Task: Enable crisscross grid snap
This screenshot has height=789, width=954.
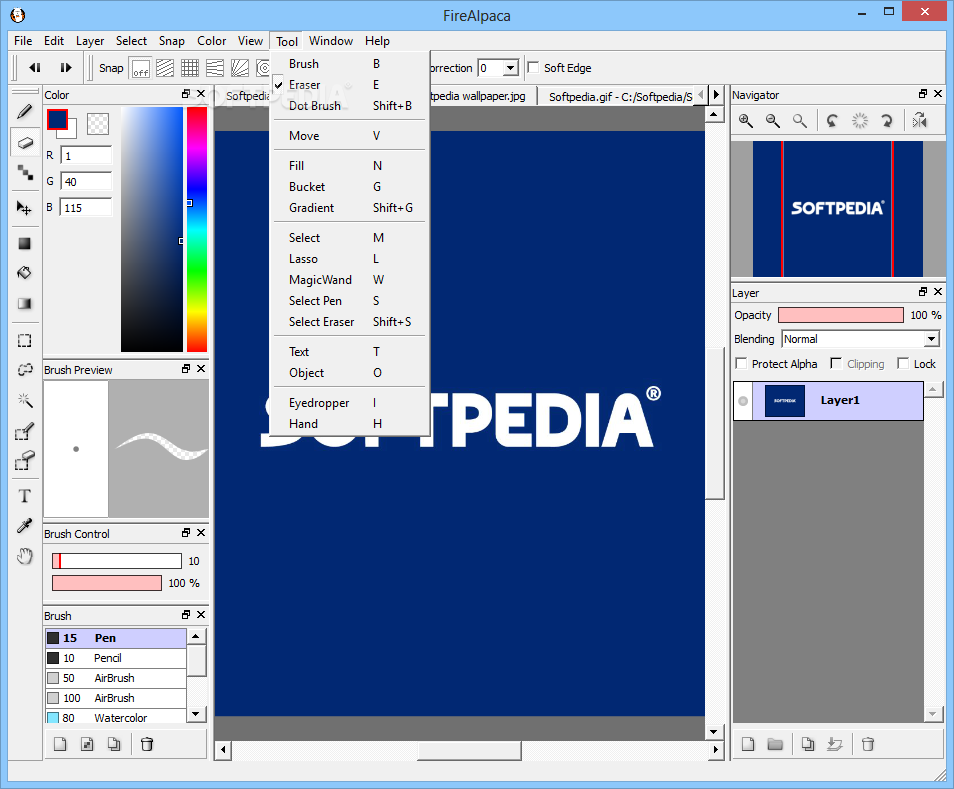Action: tap(190, 68)
